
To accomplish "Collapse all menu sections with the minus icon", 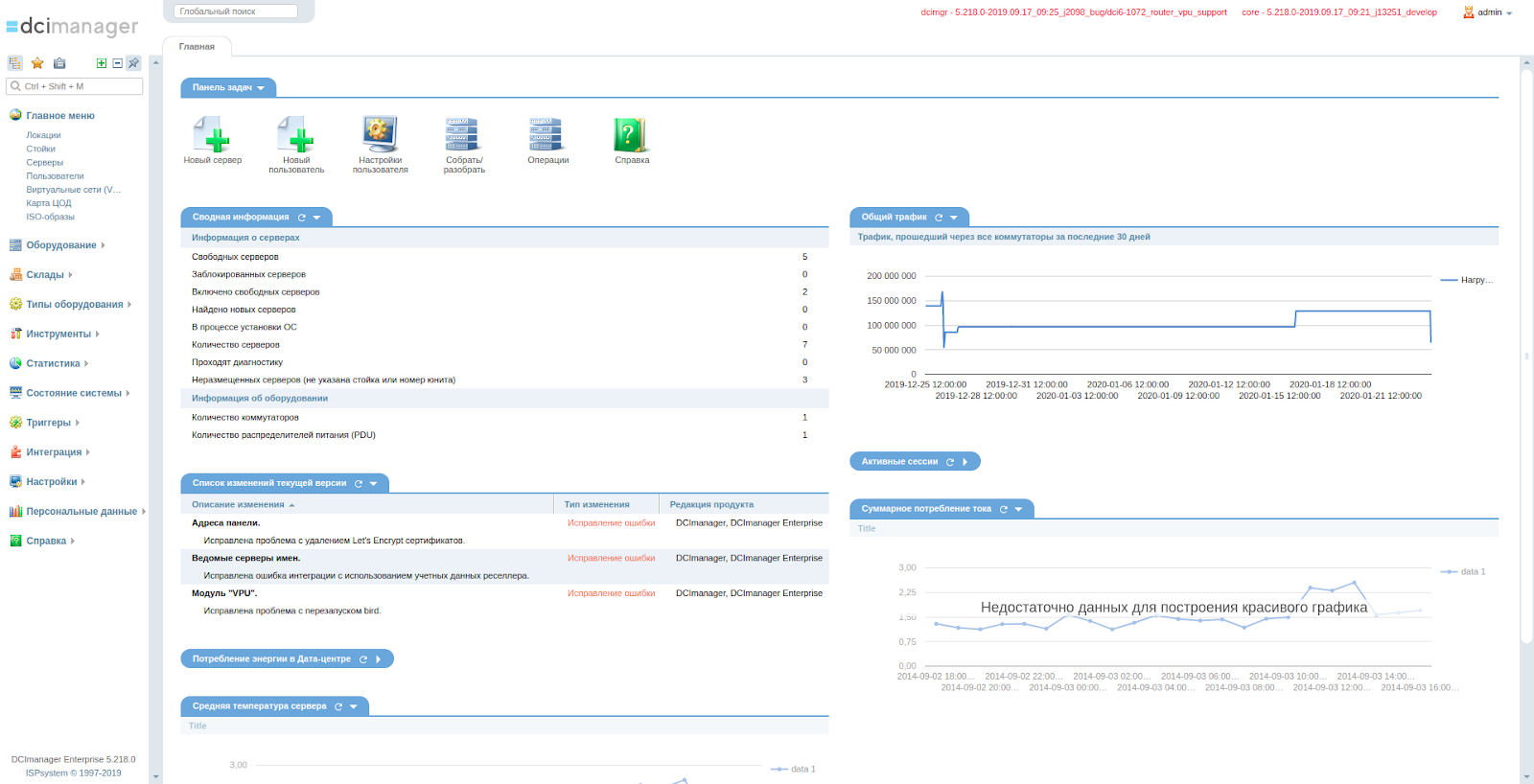I will 117,63.
